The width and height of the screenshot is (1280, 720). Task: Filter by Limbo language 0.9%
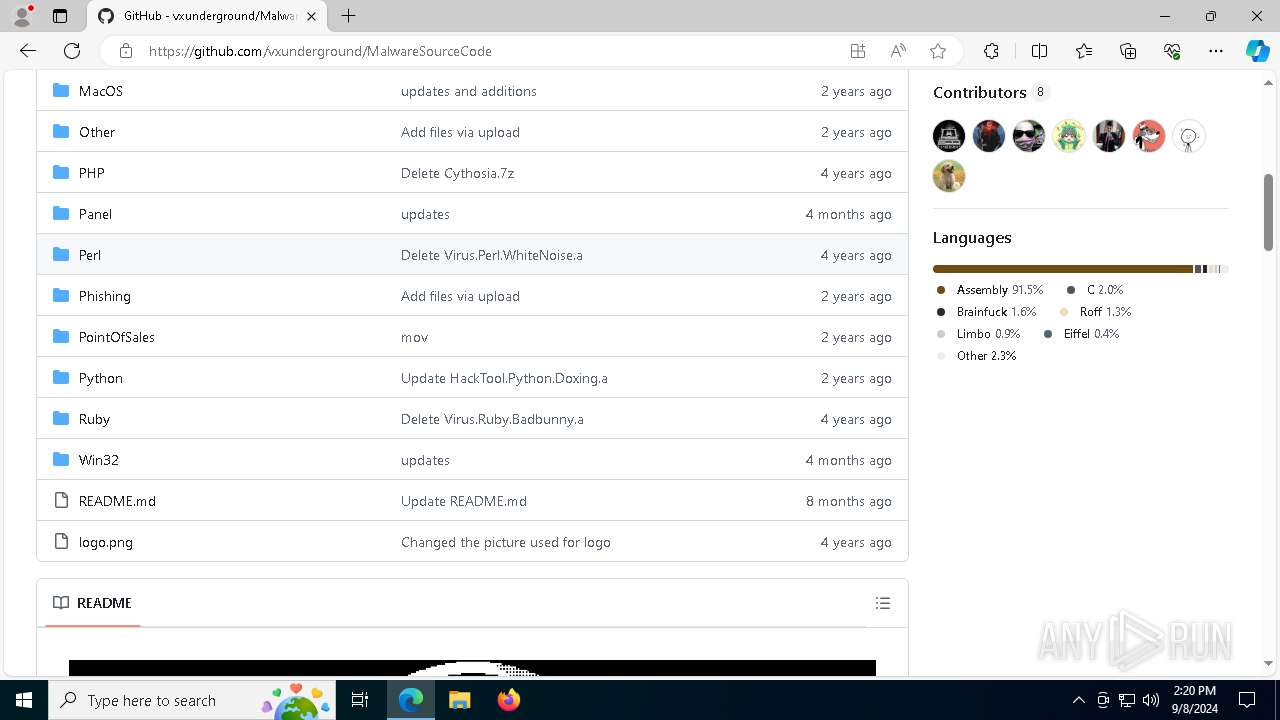pyautogui.click(x=979, y=334)
